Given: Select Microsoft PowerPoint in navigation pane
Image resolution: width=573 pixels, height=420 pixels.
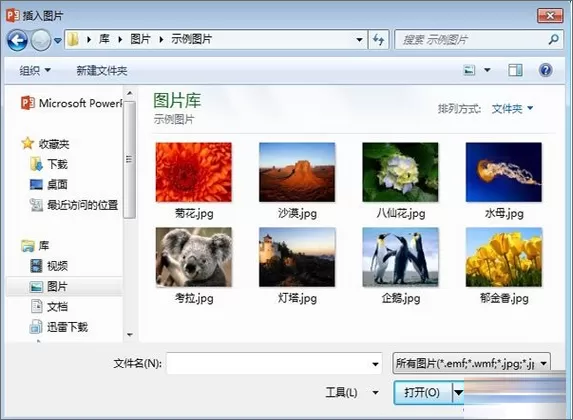Looking at the screenshot, I should (x=71, y=103).
